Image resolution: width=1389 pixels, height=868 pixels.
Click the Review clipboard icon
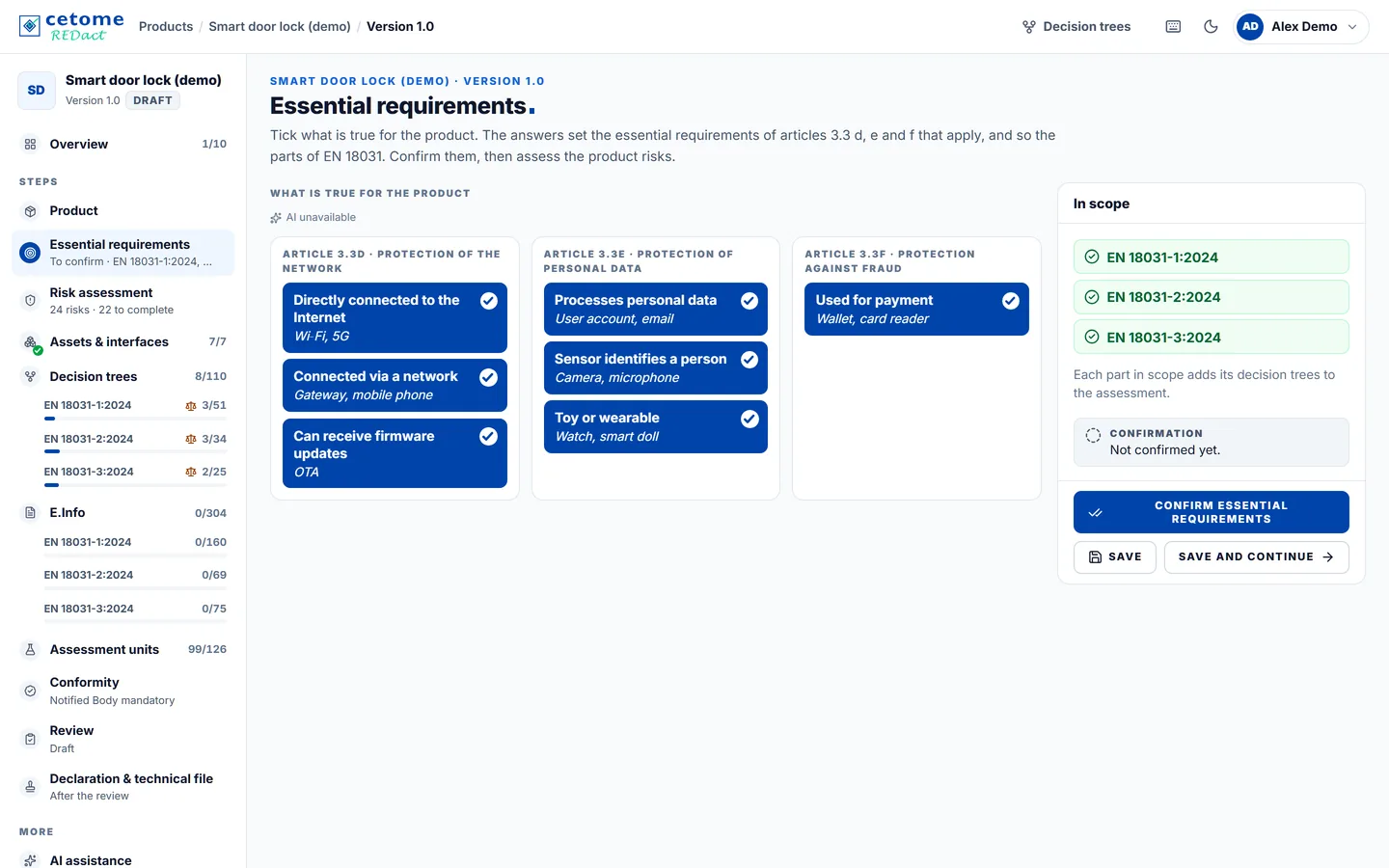[x=30, y=739]
